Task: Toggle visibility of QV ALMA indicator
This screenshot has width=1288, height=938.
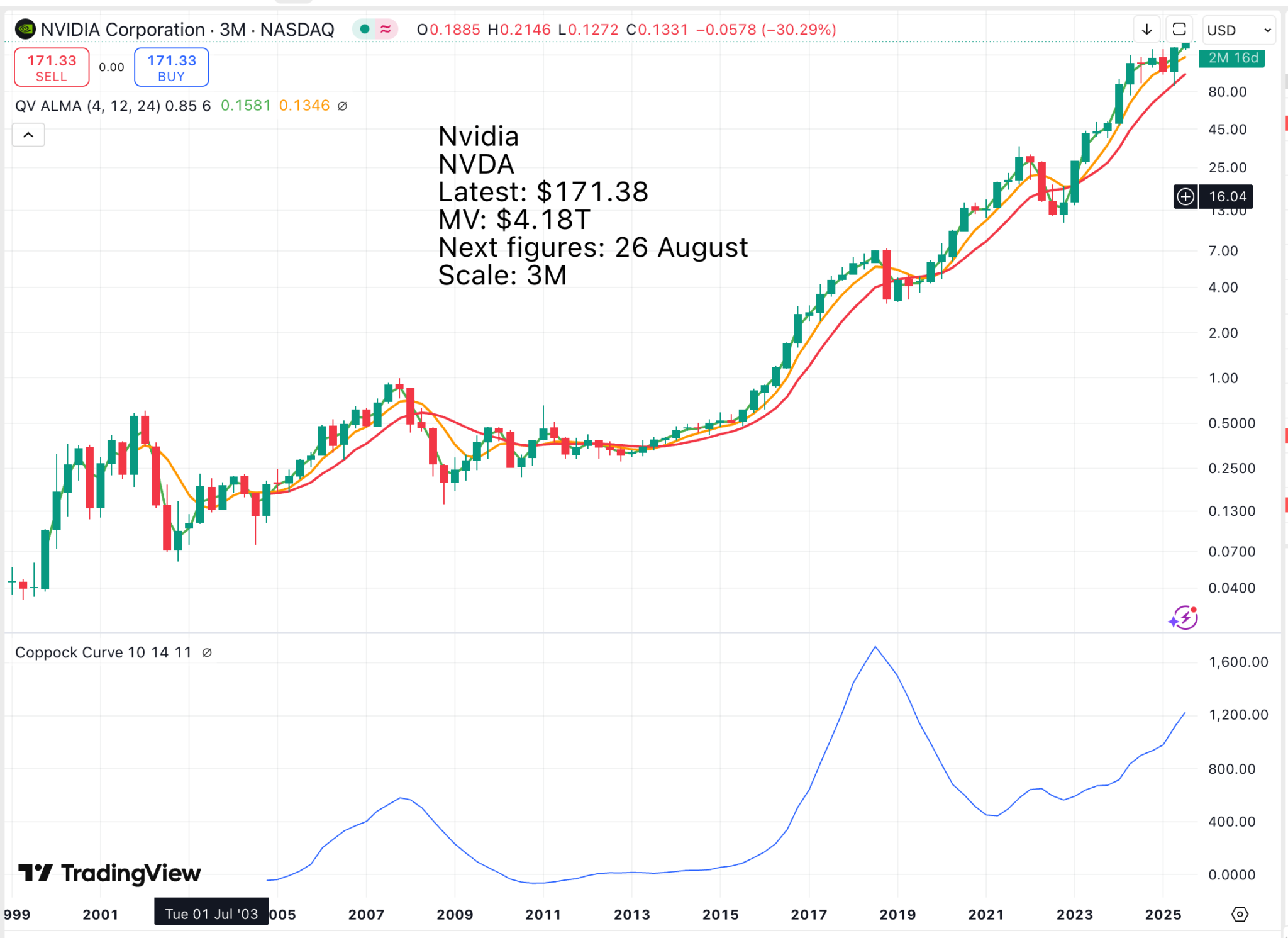Action: point(343,106)
